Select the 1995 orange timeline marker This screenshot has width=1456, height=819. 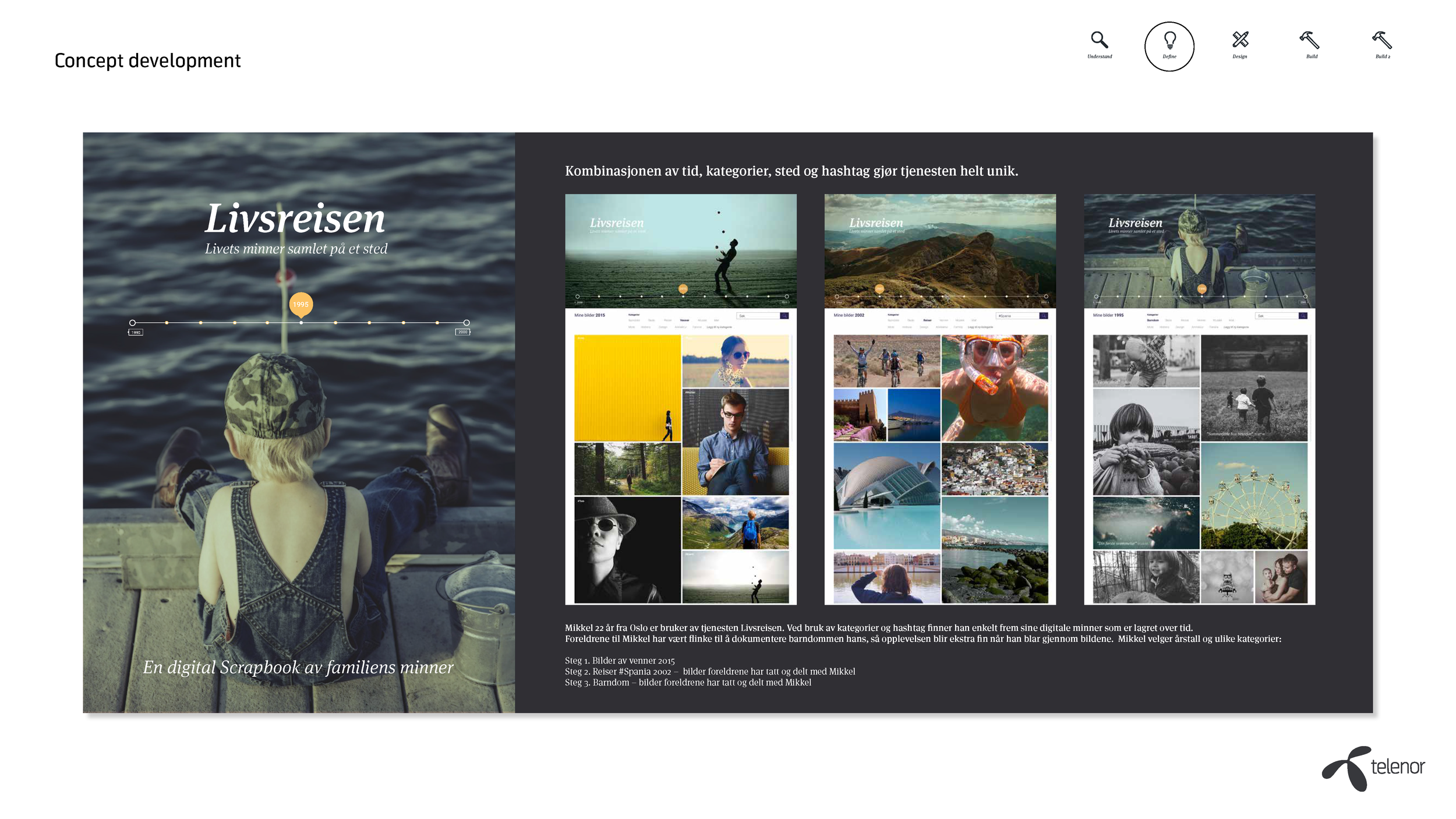pyautogui.click(x=301, y=304)
